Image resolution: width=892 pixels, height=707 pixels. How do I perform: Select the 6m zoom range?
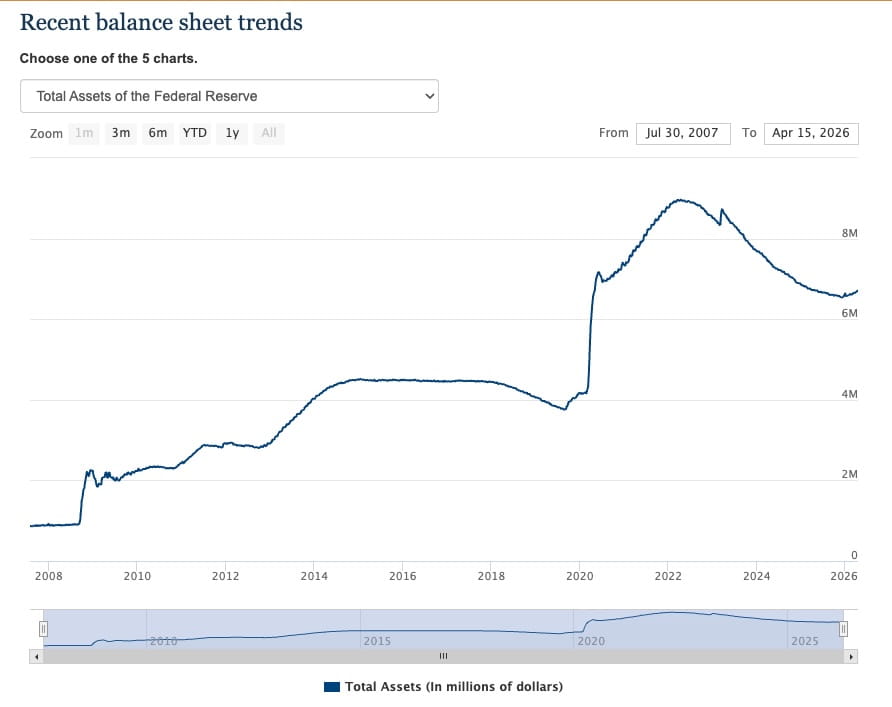pyautogui.click(x=157, y=133)
